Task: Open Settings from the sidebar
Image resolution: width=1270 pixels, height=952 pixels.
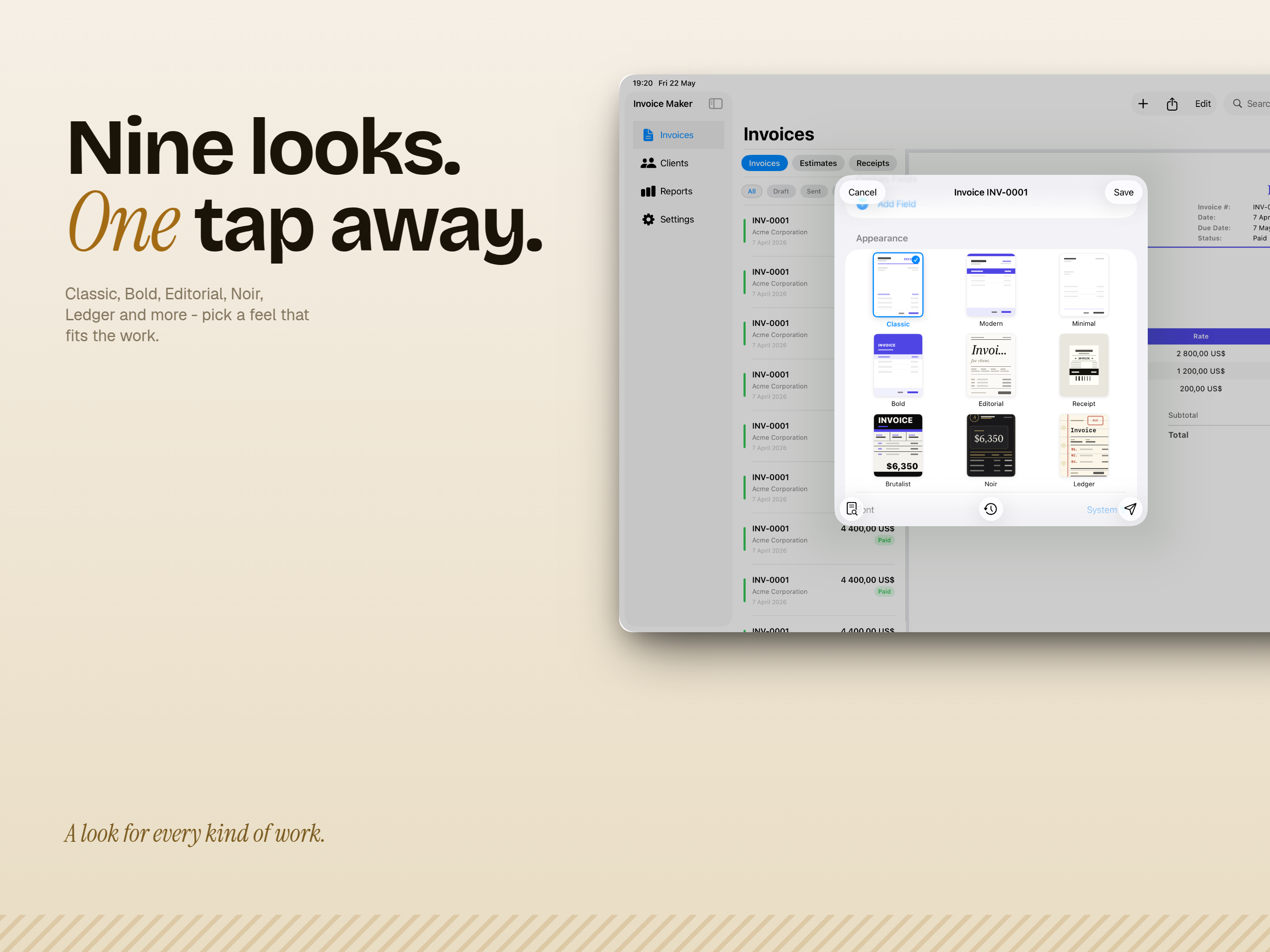Action: [x=677, y=219]
